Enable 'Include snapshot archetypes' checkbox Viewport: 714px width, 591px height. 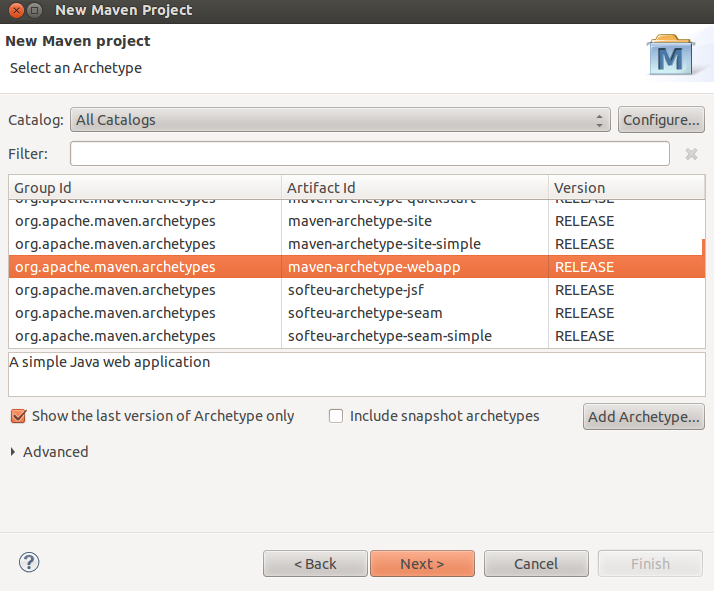pyautogui.click(x=336, y=416)
